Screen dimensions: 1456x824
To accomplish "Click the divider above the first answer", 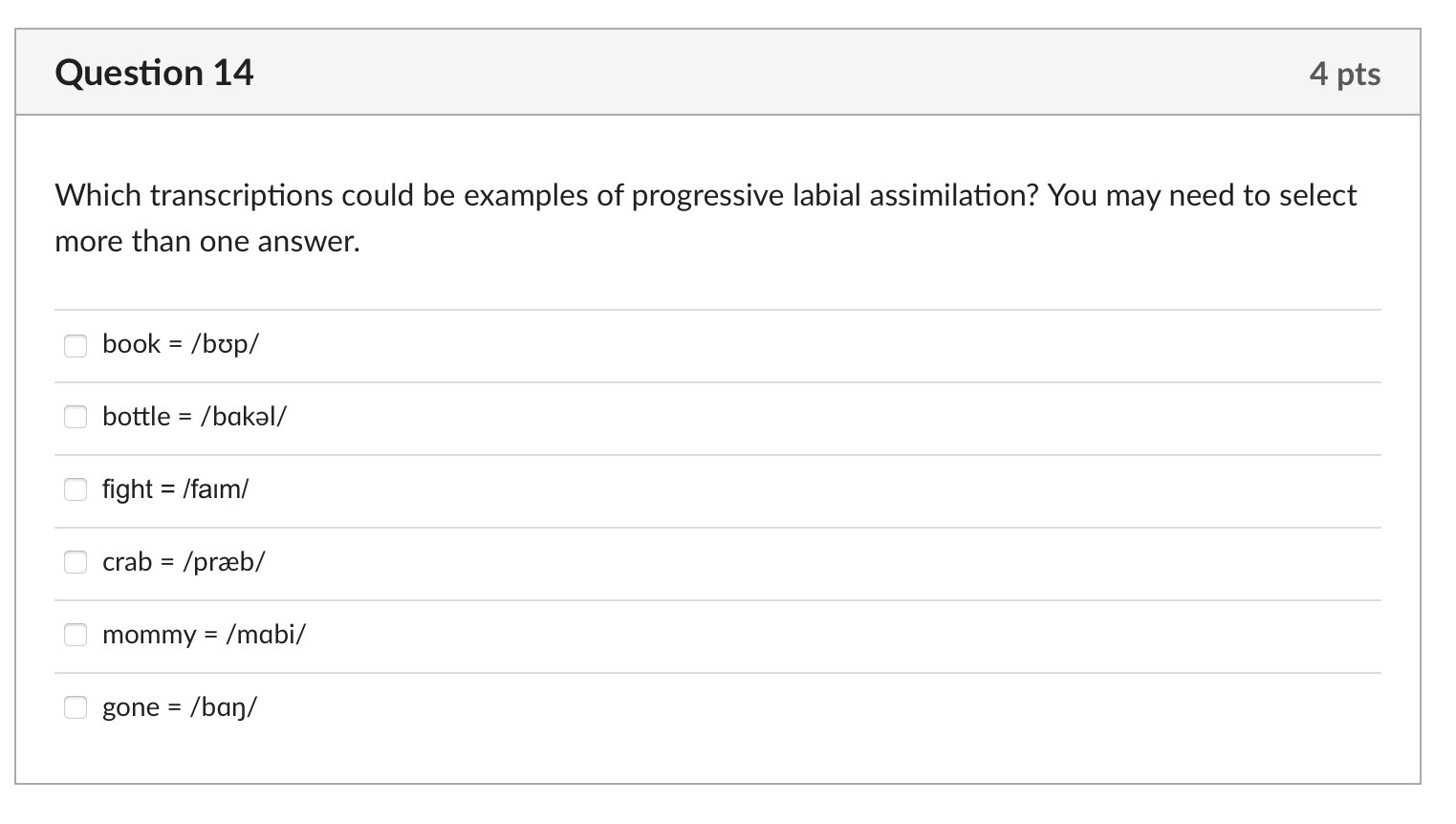I will point(717,308).
